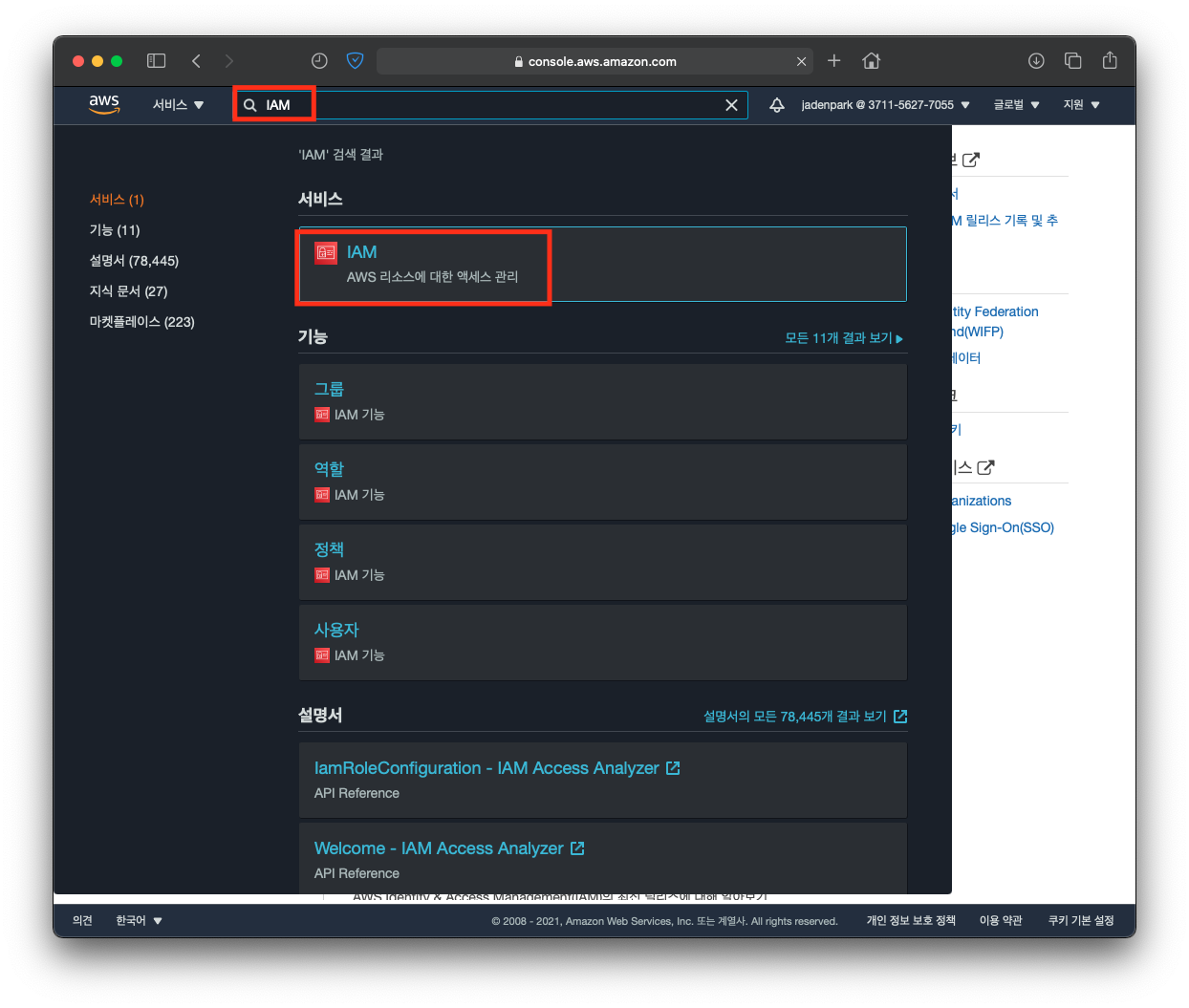Click the IAM icon under 그룹
This screenshot has width=1189, height=1008.
(322, 415)
